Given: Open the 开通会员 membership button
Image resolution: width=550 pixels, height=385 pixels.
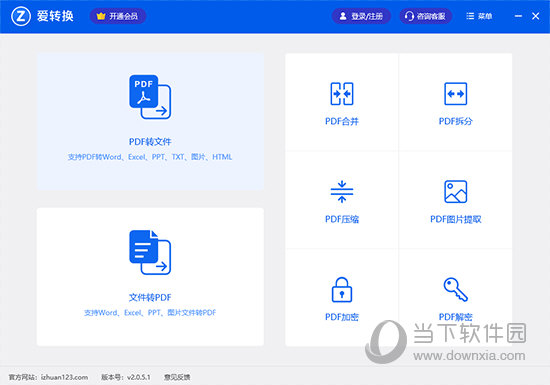Looking at the screenshot, I should point(118,16).
